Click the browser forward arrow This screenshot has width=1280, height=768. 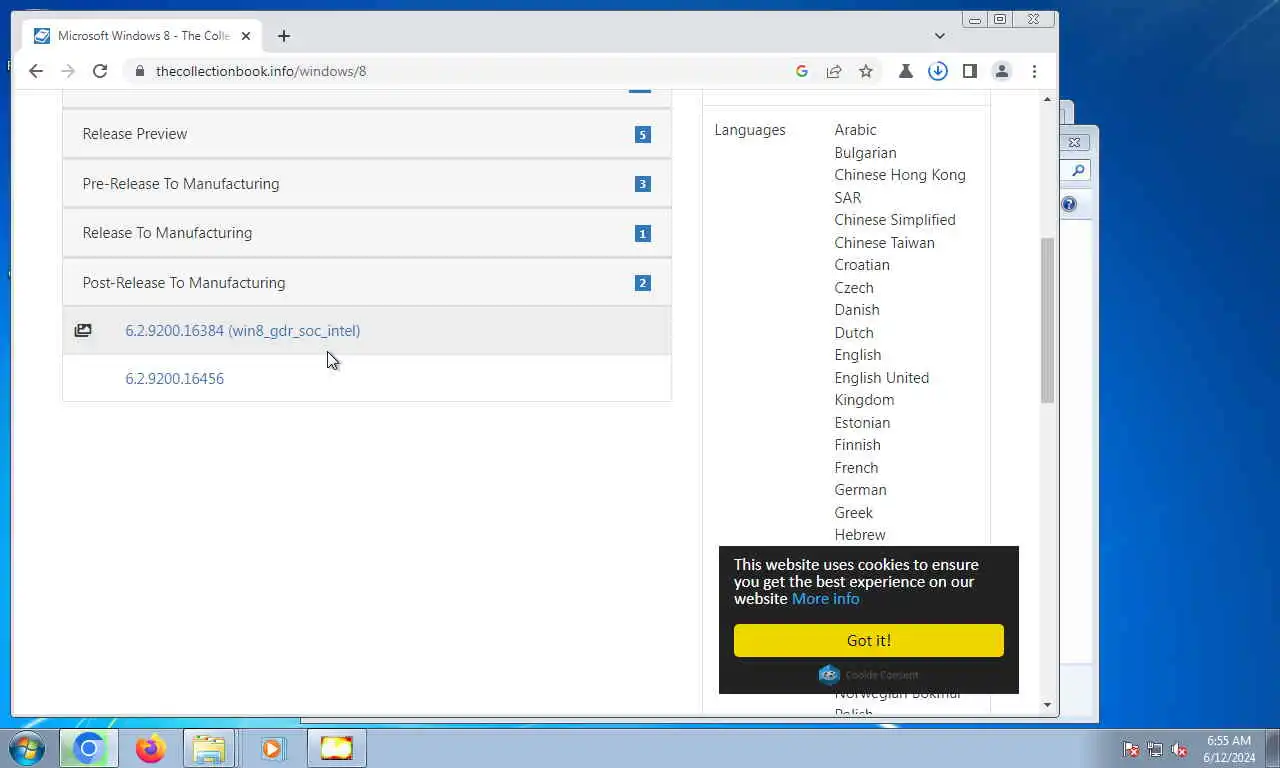tap(68, 71)
